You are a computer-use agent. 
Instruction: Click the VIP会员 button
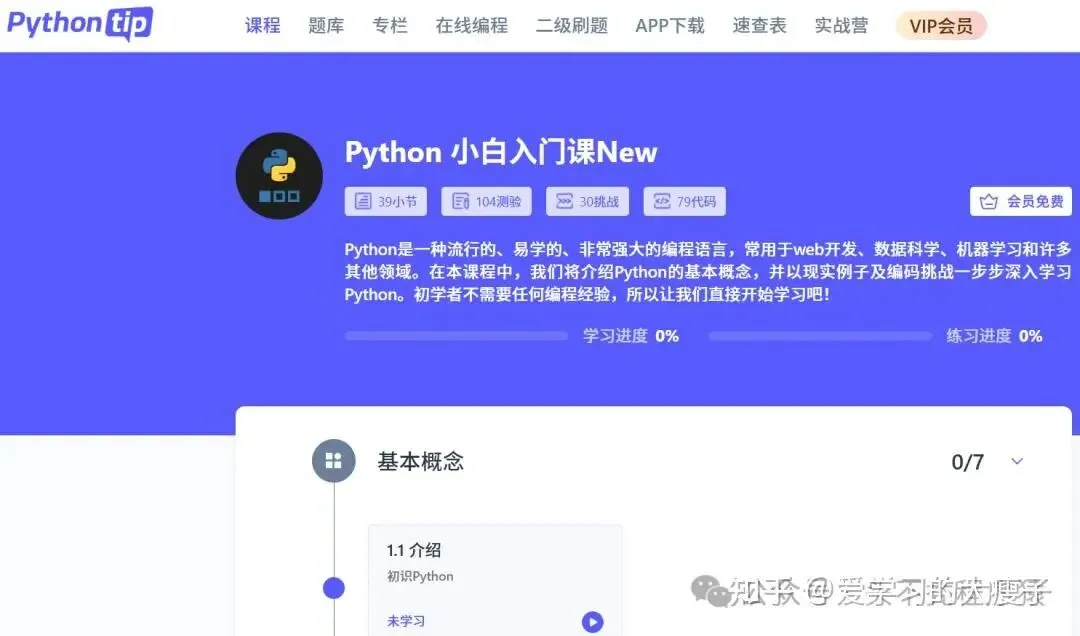941,26
